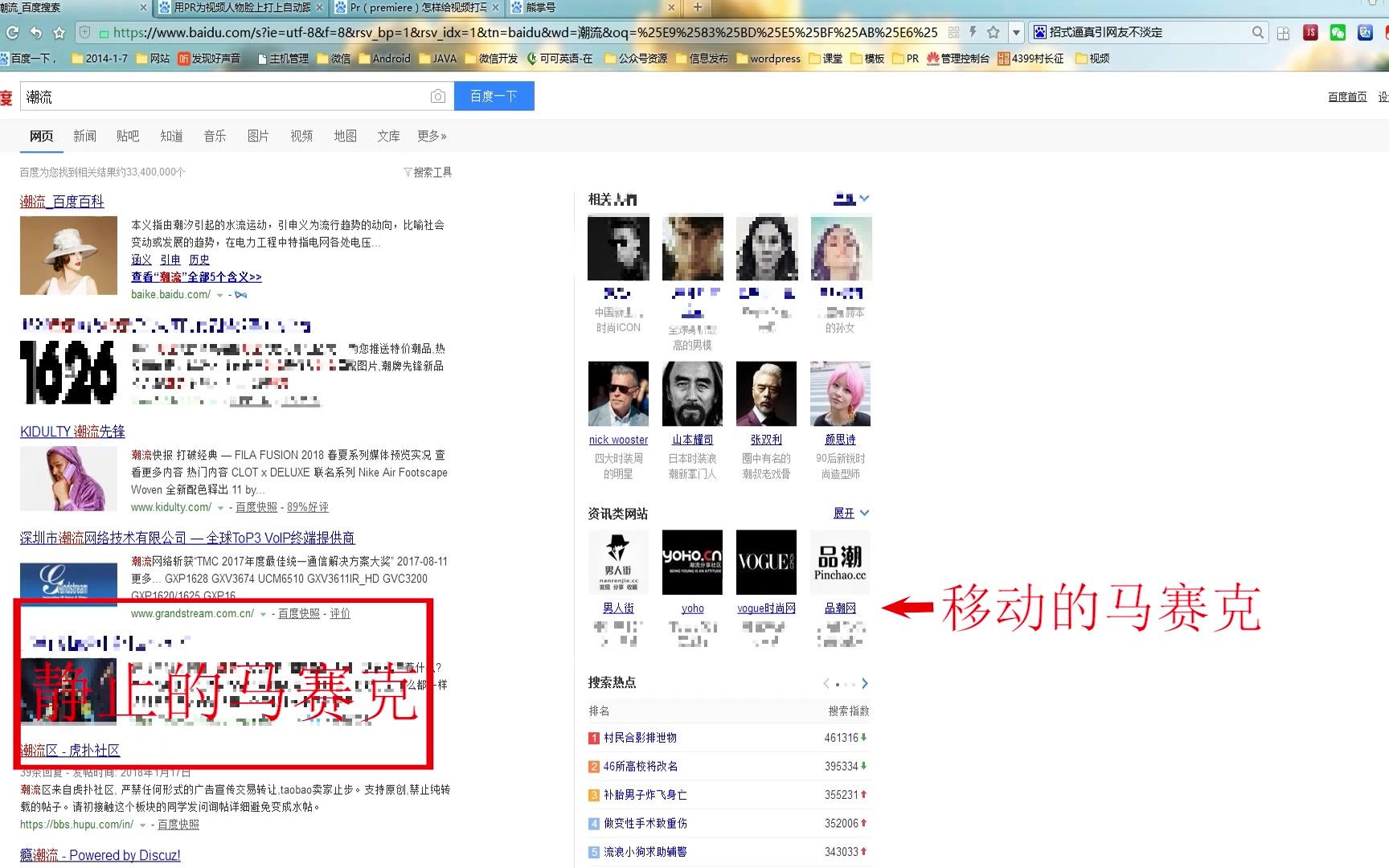Open the 潮流_百度百科 result
Screen dimensions: 1389x868
click(x=62, y=202)
